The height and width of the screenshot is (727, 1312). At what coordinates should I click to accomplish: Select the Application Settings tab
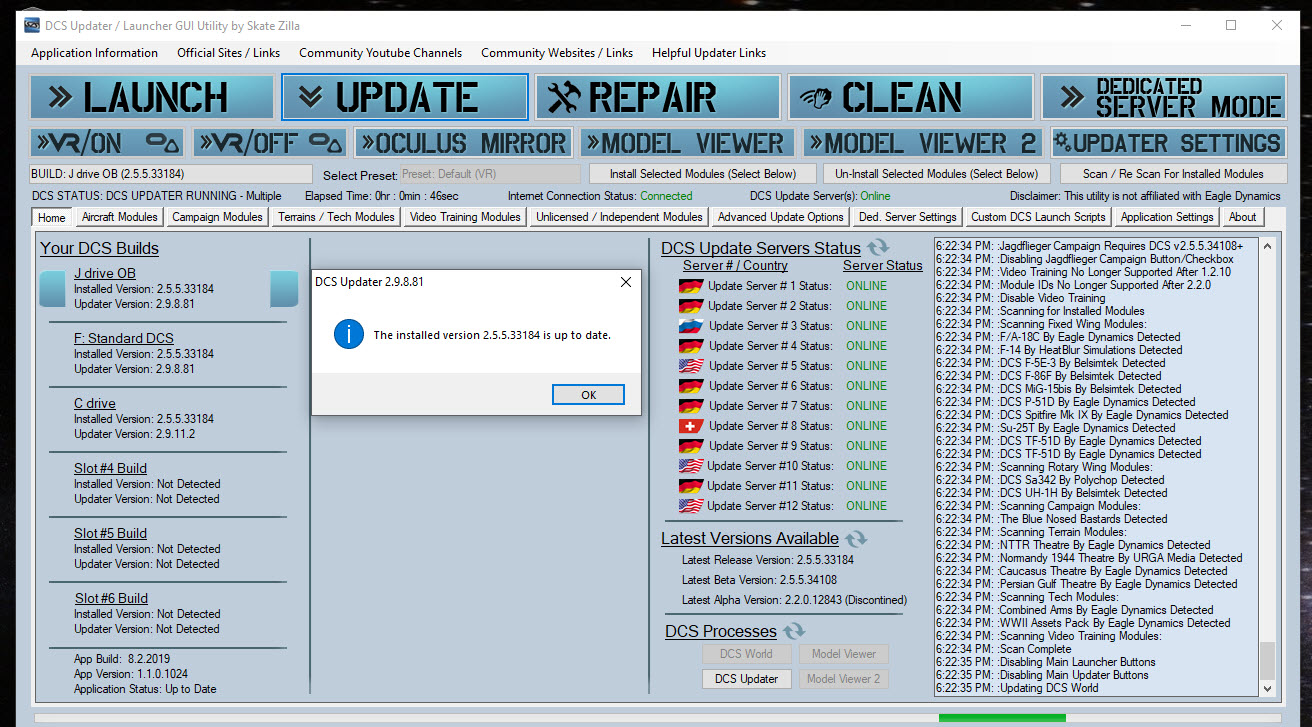pyautogui.click(x=1167, y=217)
